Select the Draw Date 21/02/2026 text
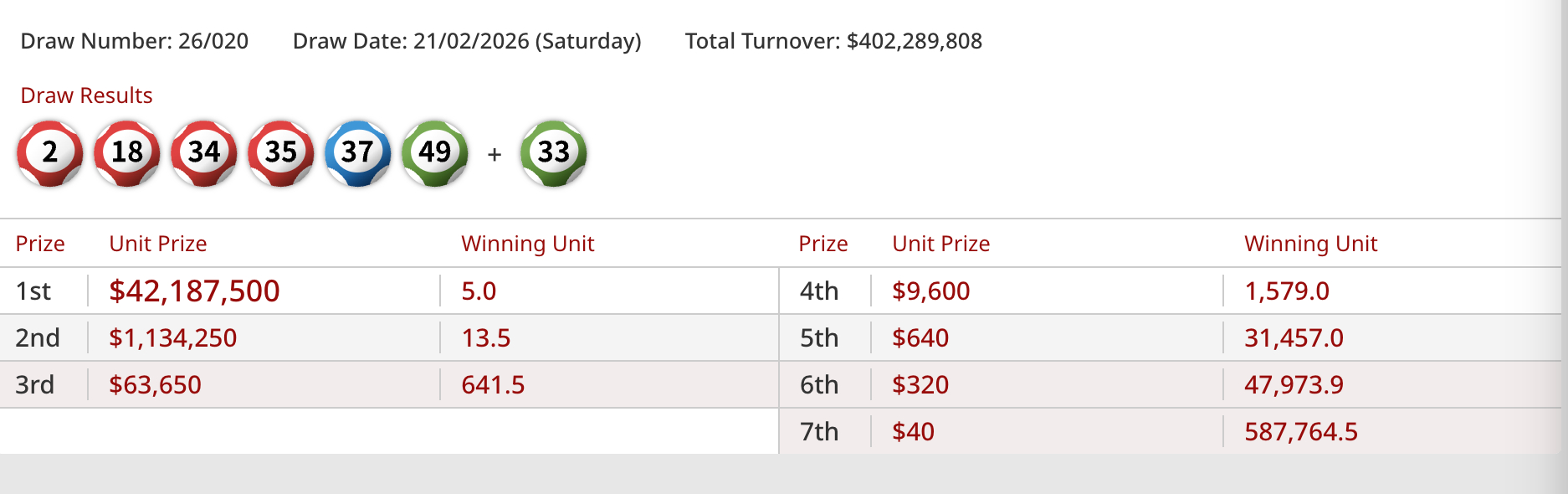 (467, 41)
